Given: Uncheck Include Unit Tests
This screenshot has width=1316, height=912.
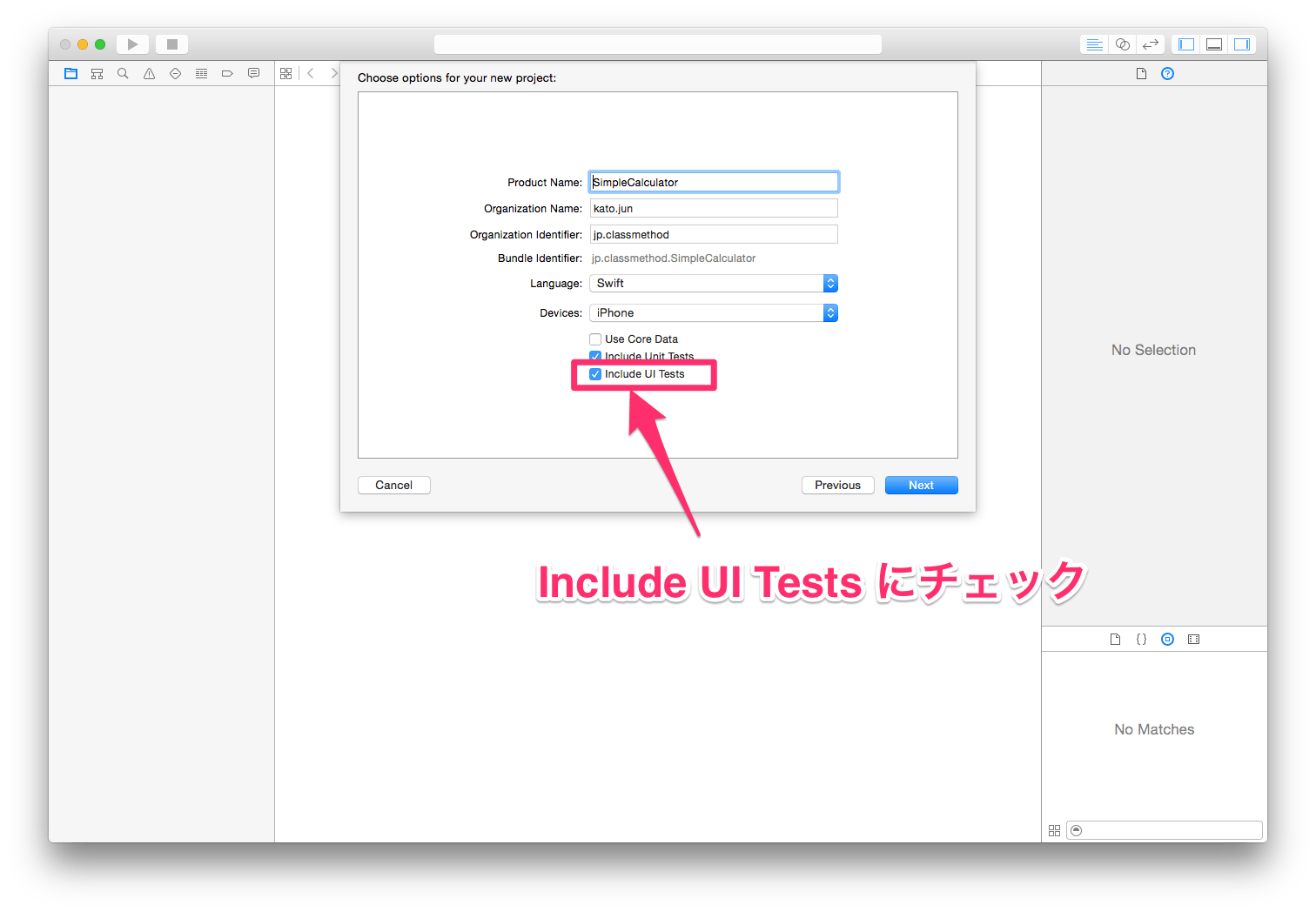Looking at the screenshot, I should [595, 356].
